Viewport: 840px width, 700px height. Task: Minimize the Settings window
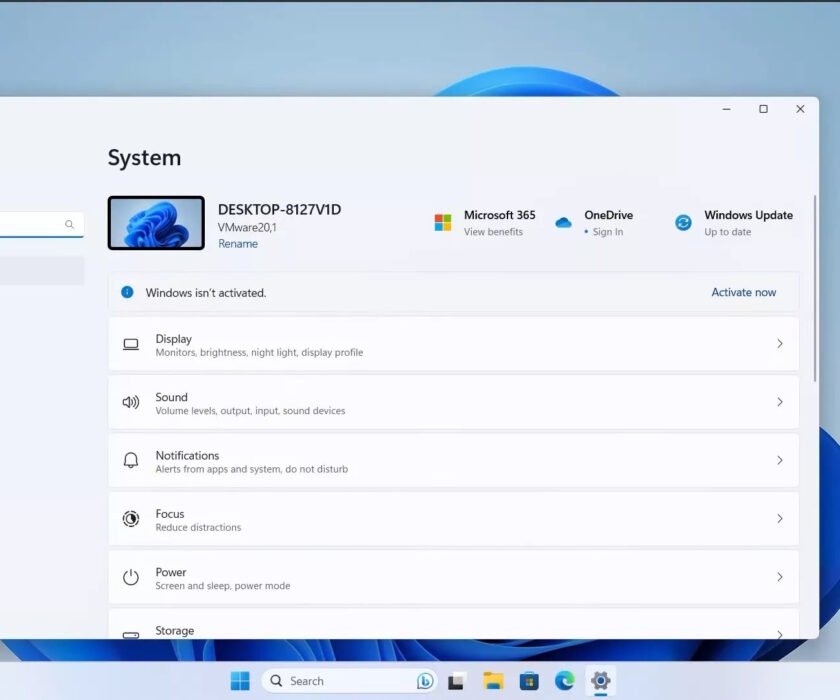(726, 109)
